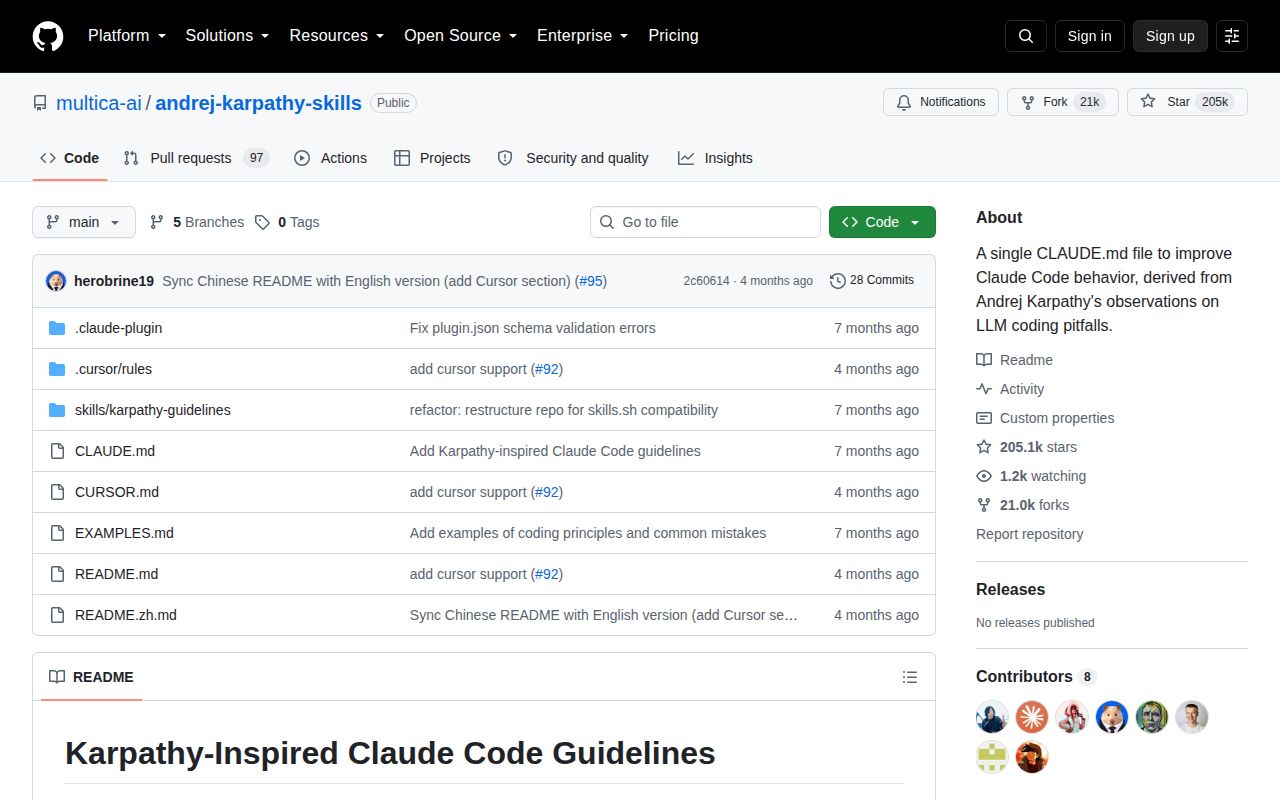This screenshot has width=1280, height=800.
Task: Open the multica-ai owner link
Action: [99, 103]
